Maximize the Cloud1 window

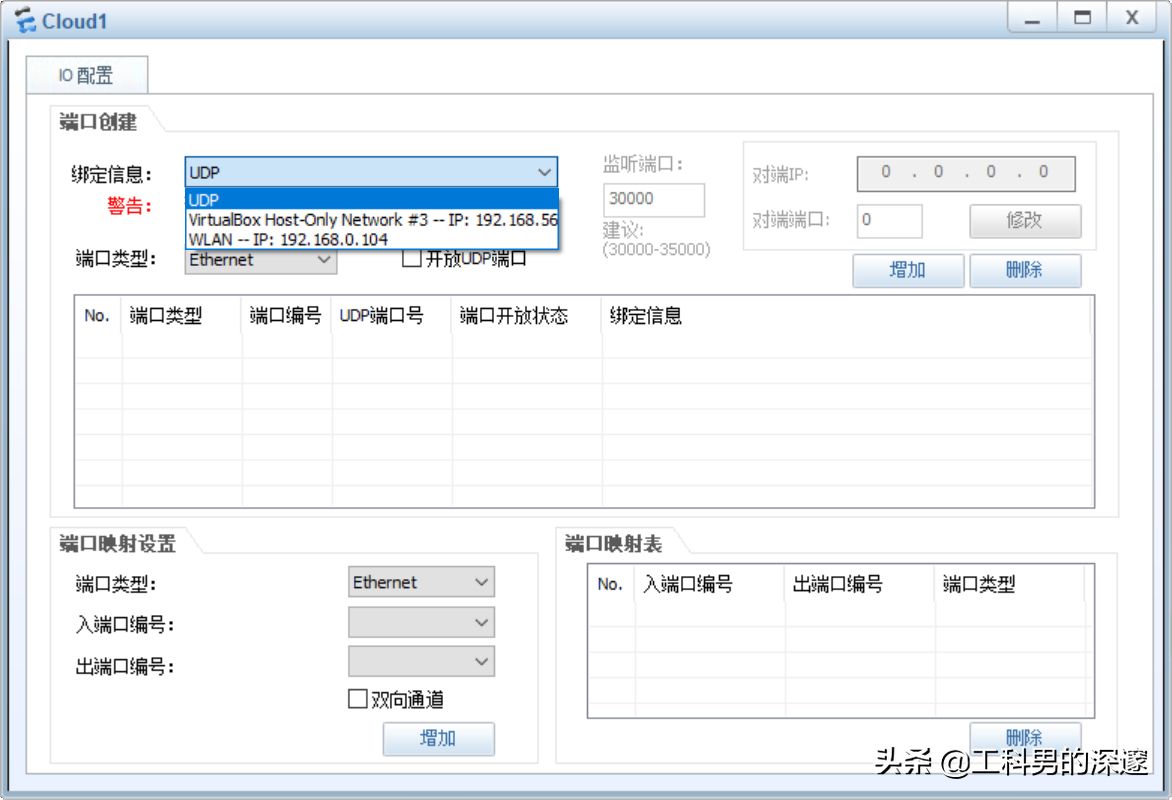click(1082, 18)
